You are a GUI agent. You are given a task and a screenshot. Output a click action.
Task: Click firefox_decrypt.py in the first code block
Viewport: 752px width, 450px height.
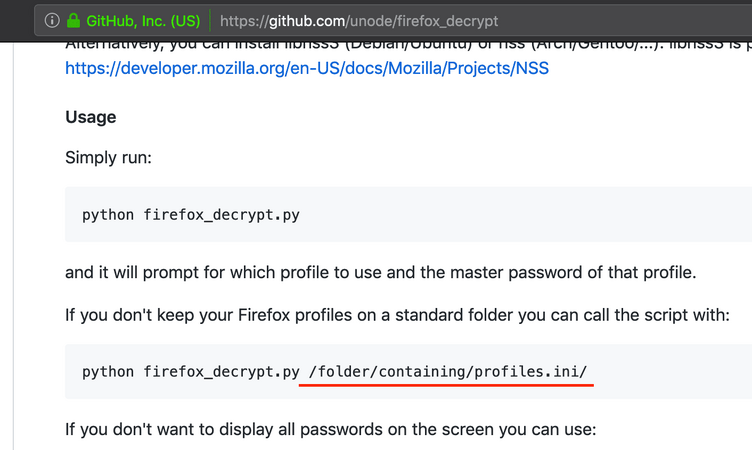[x=222, y=214]
